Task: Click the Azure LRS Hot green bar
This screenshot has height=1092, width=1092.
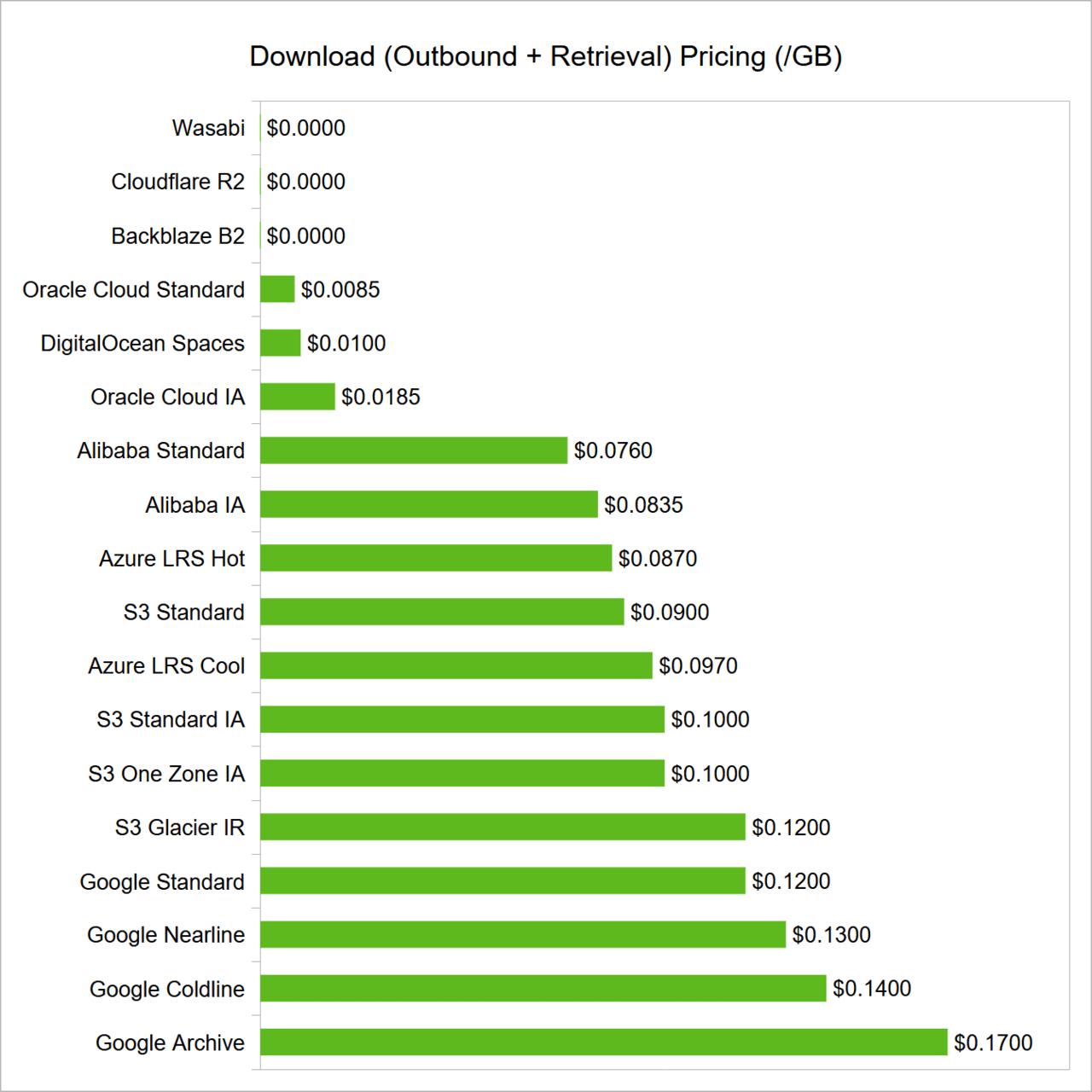Action: 436,558
